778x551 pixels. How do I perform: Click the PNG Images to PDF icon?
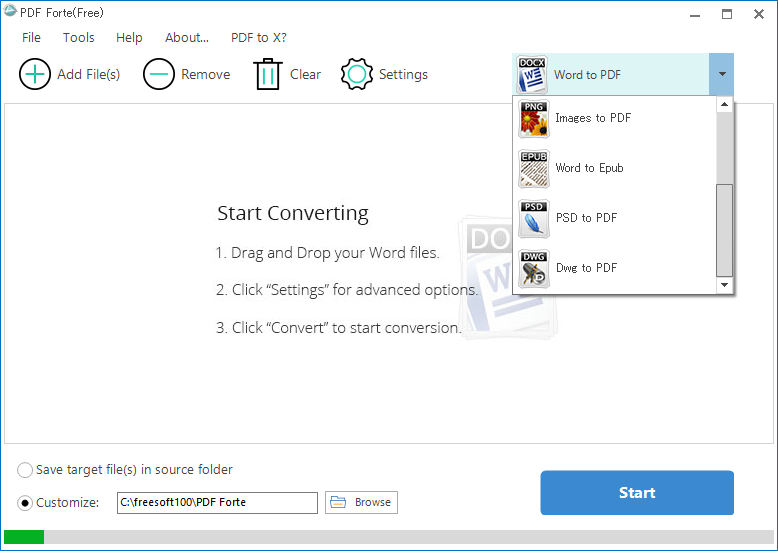pyautogui.click(x=533, y=119)
